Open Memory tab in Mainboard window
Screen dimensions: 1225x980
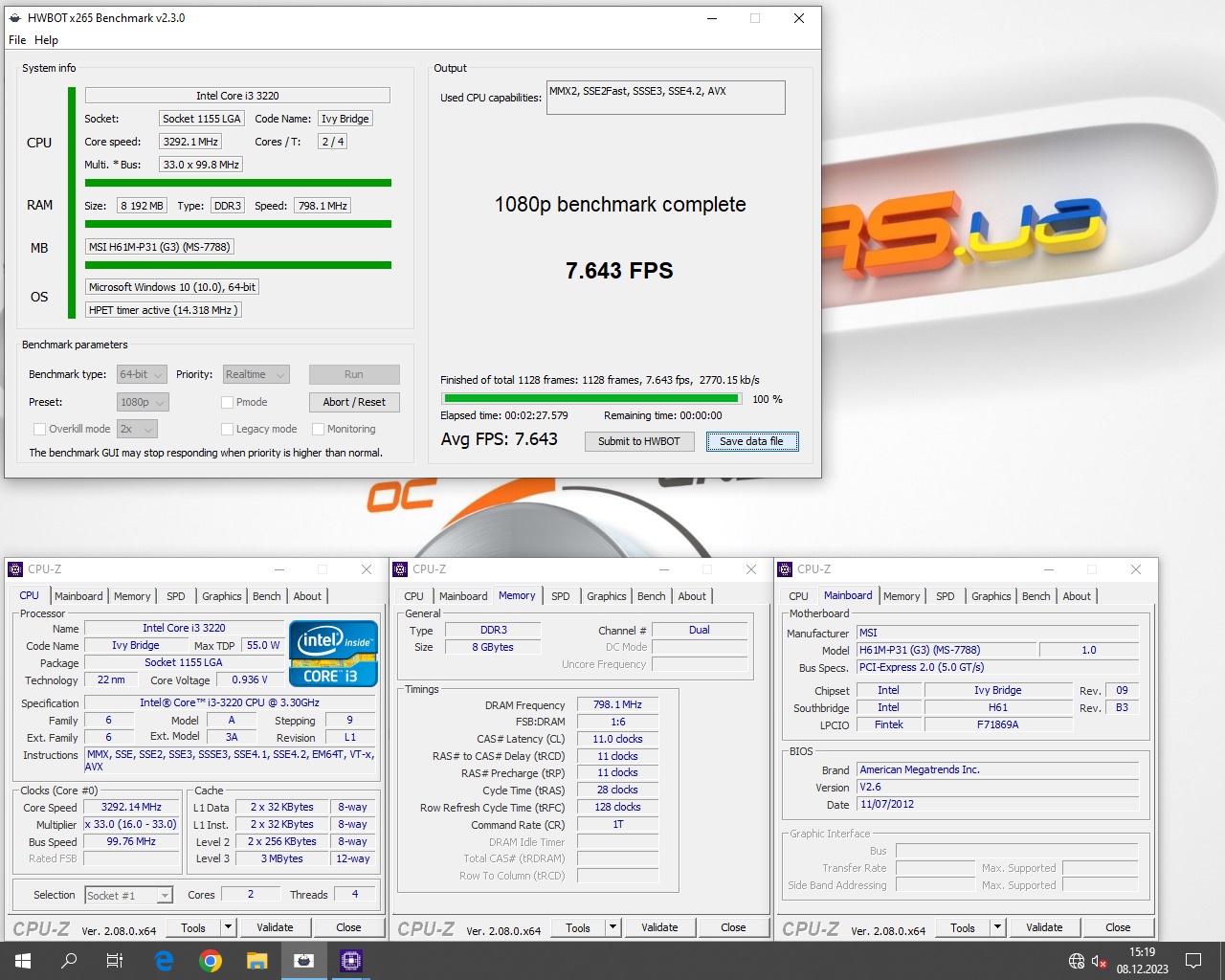point(902,596)
